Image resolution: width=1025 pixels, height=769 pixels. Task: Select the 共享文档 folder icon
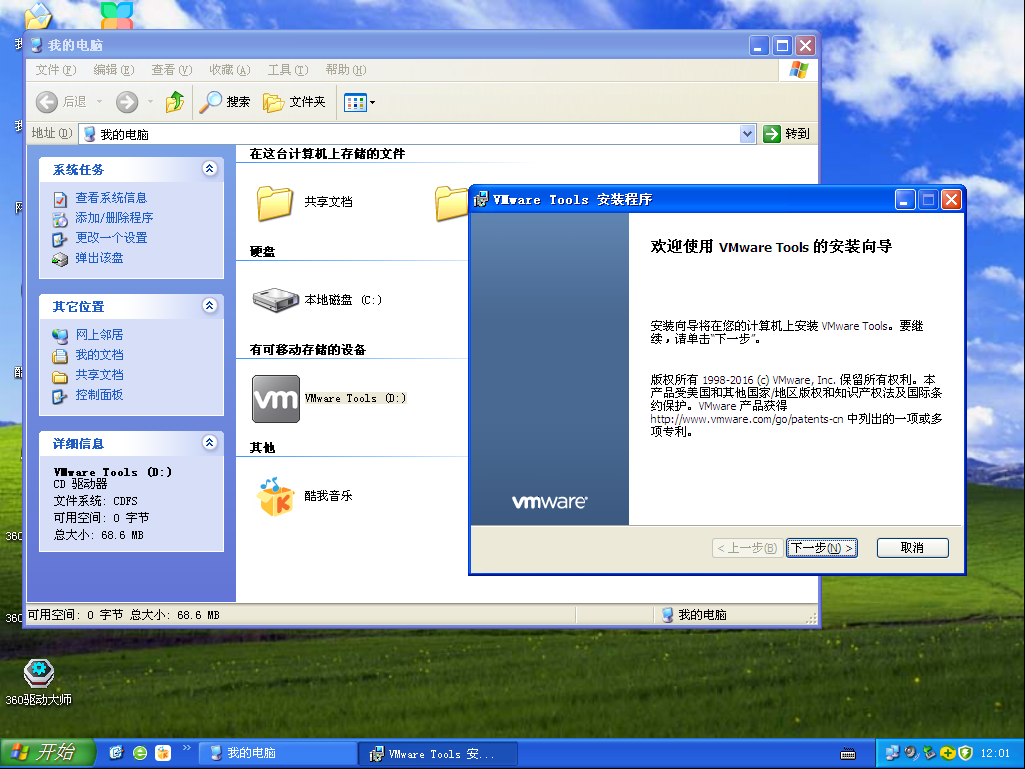tap(275, 202)
